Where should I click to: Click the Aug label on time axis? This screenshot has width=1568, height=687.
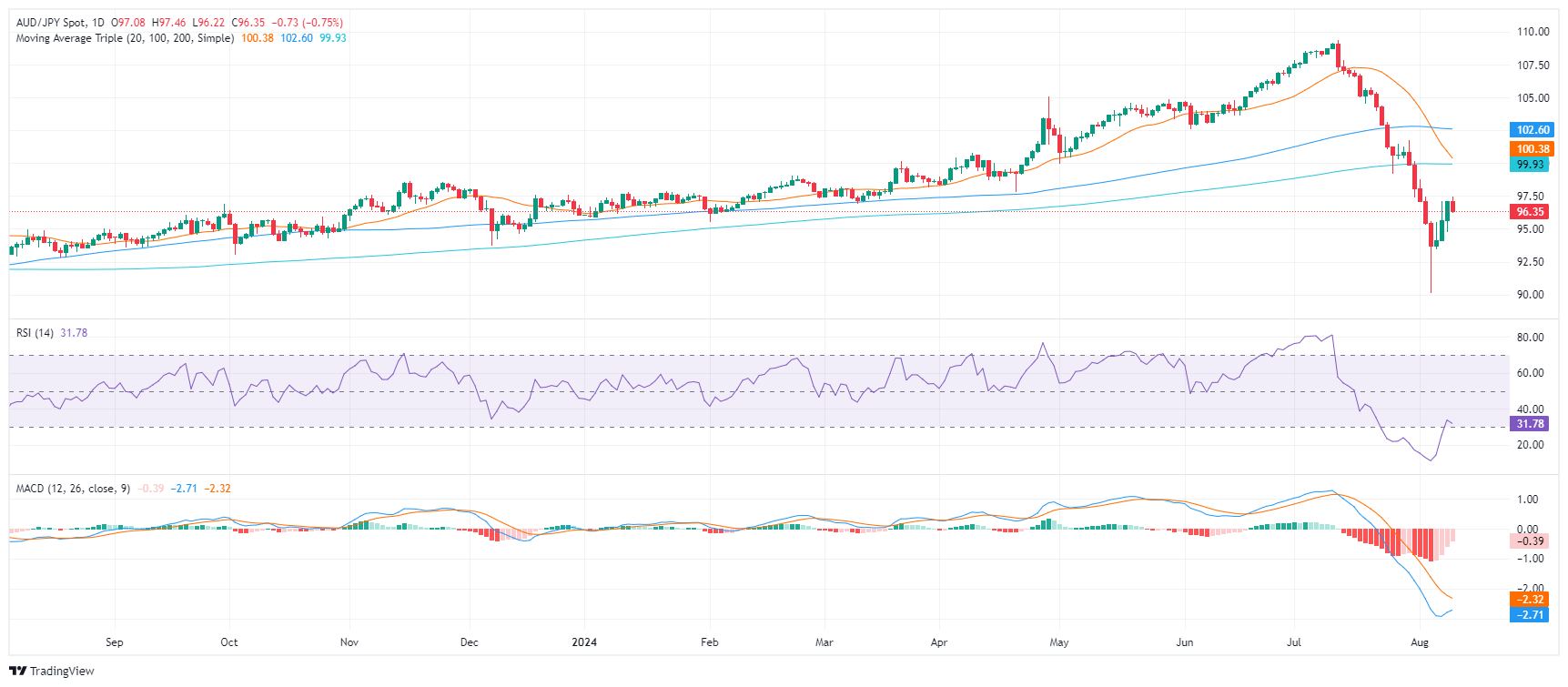click(x=1420, y=642)
